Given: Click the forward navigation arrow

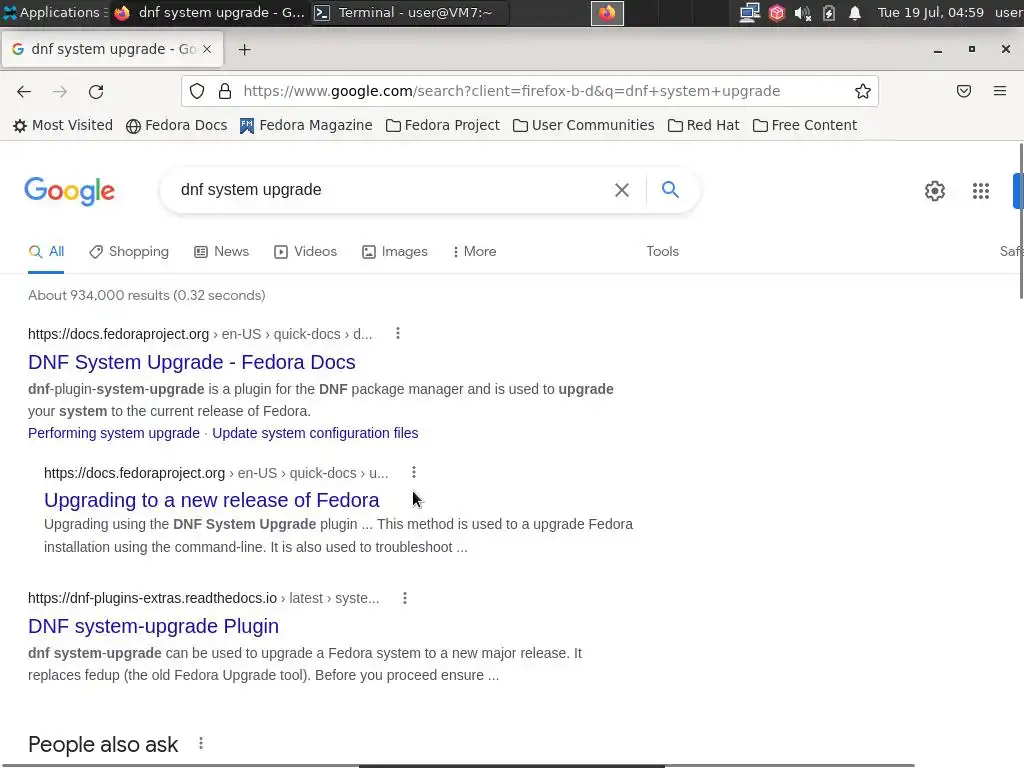Looking at the screenshot, I should [60, 91].
